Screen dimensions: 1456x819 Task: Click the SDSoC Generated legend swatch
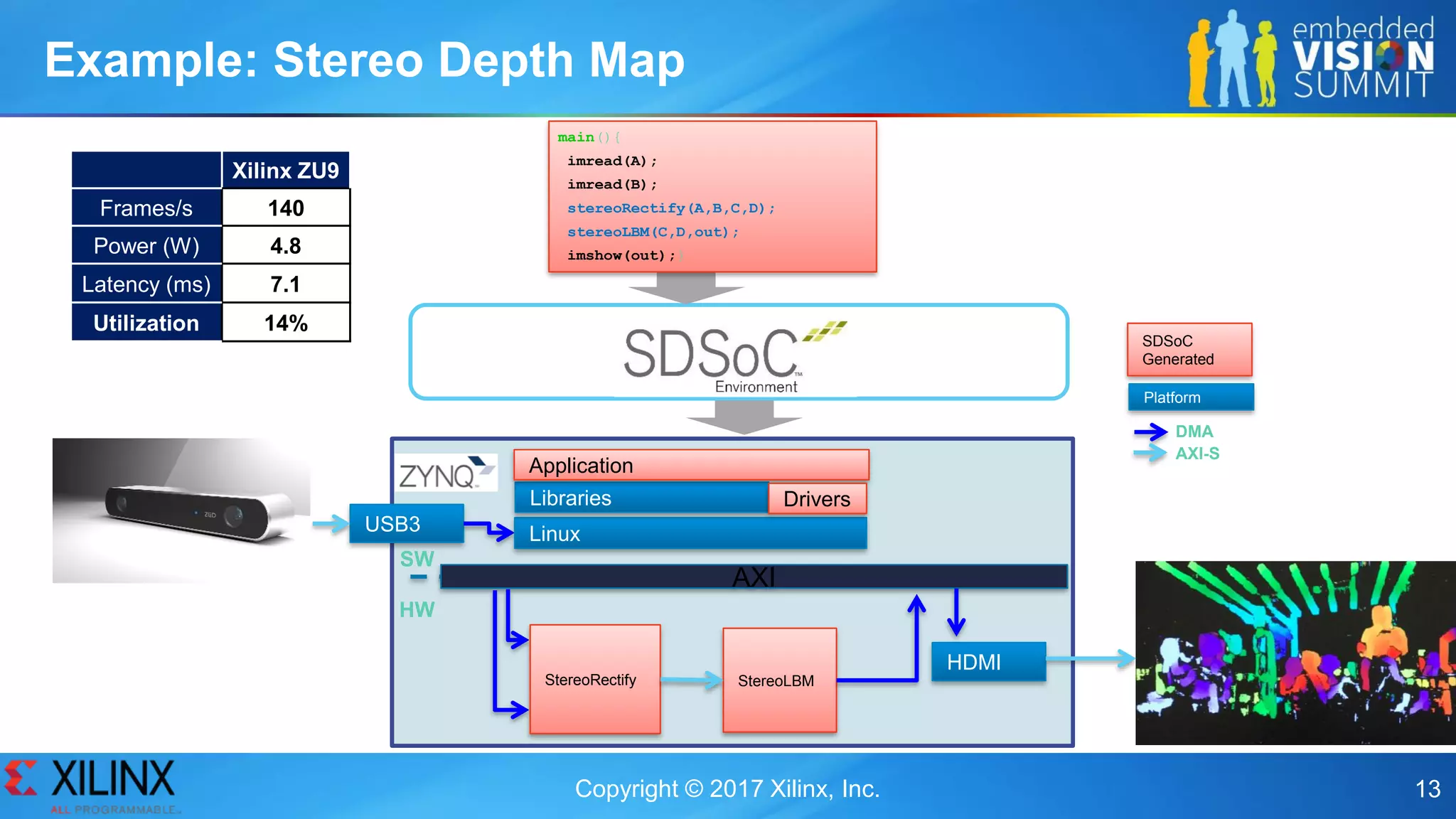[1189, 350]
